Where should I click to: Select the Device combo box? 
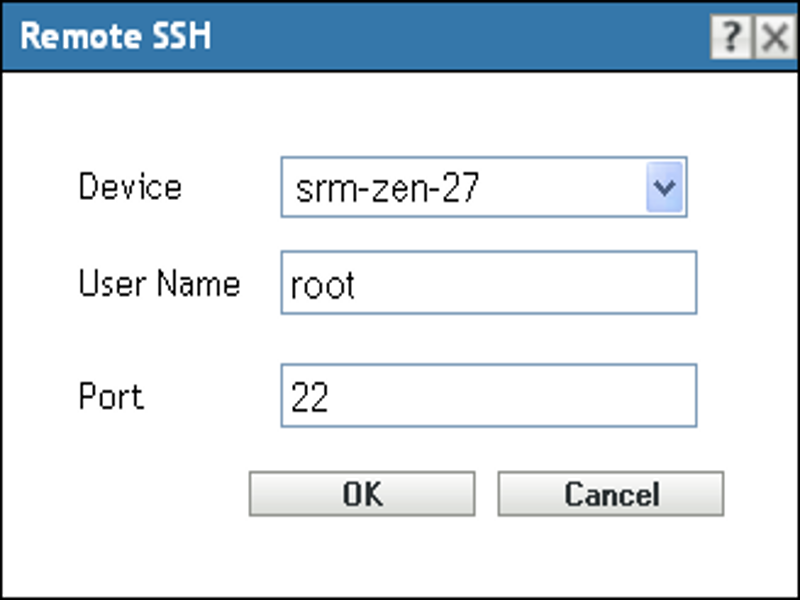[470, 187]
